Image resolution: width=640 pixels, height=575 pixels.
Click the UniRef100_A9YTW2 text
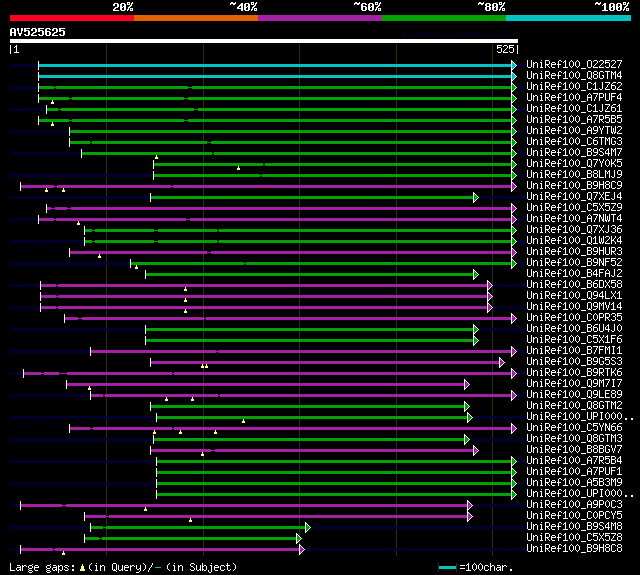pyautogui.click(x=574, y=131)
